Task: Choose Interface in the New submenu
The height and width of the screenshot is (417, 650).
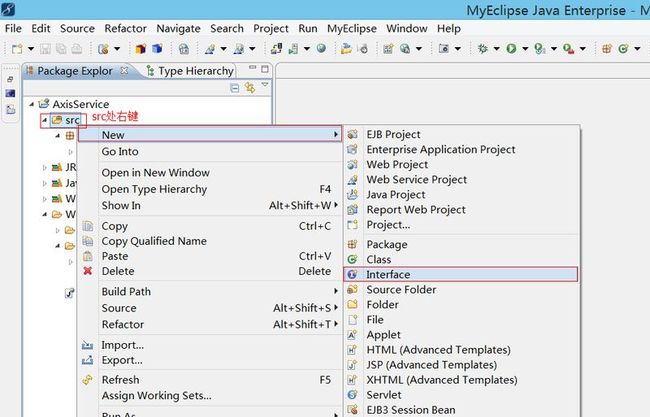Action: pos(461,274)
